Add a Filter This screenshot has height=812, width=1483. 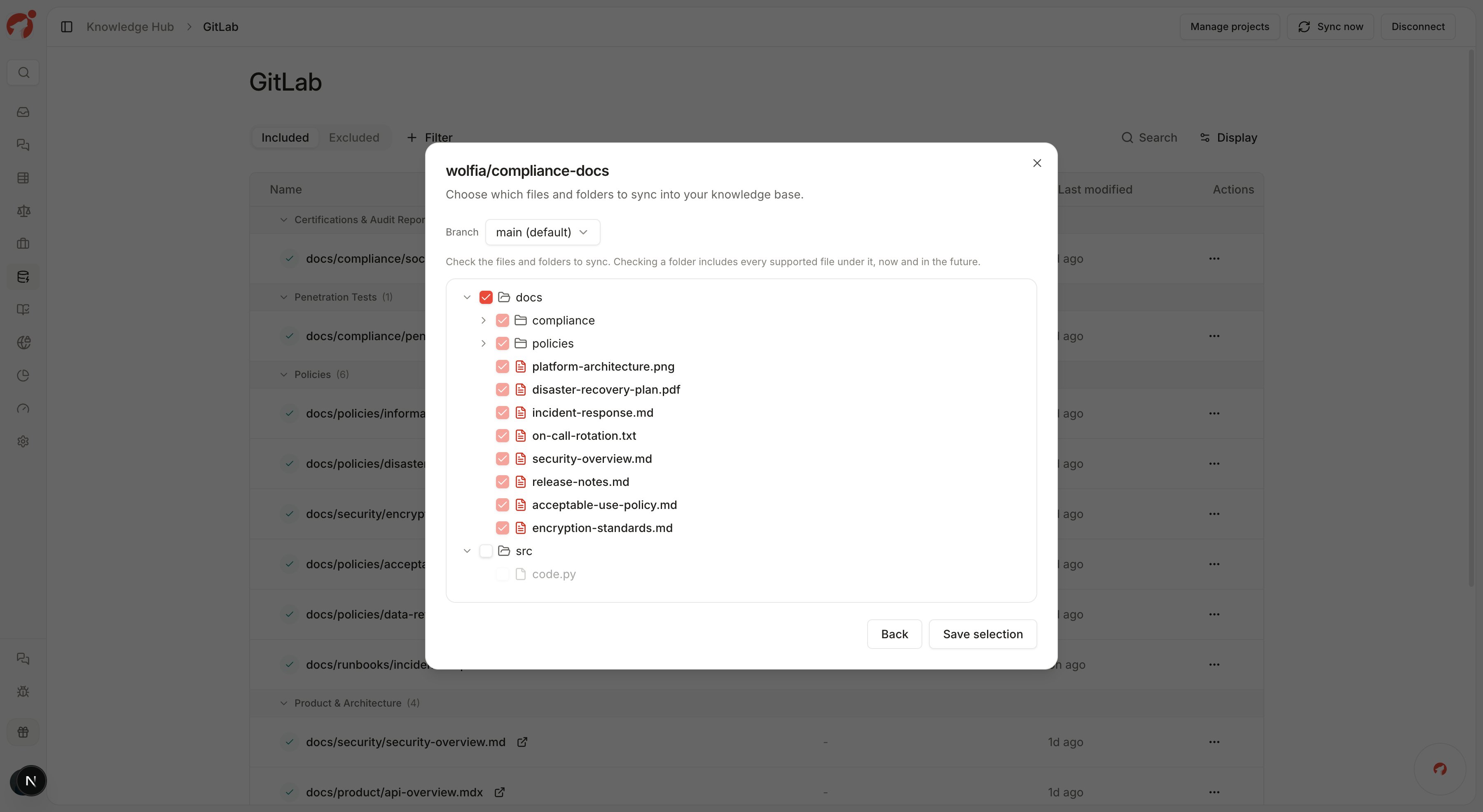coord(430,138)
